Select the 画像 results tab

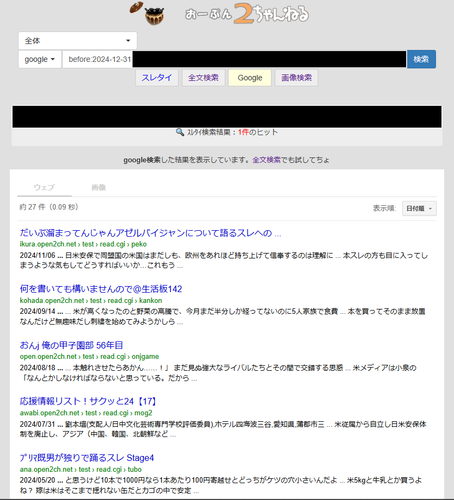[x=99, y=187]
